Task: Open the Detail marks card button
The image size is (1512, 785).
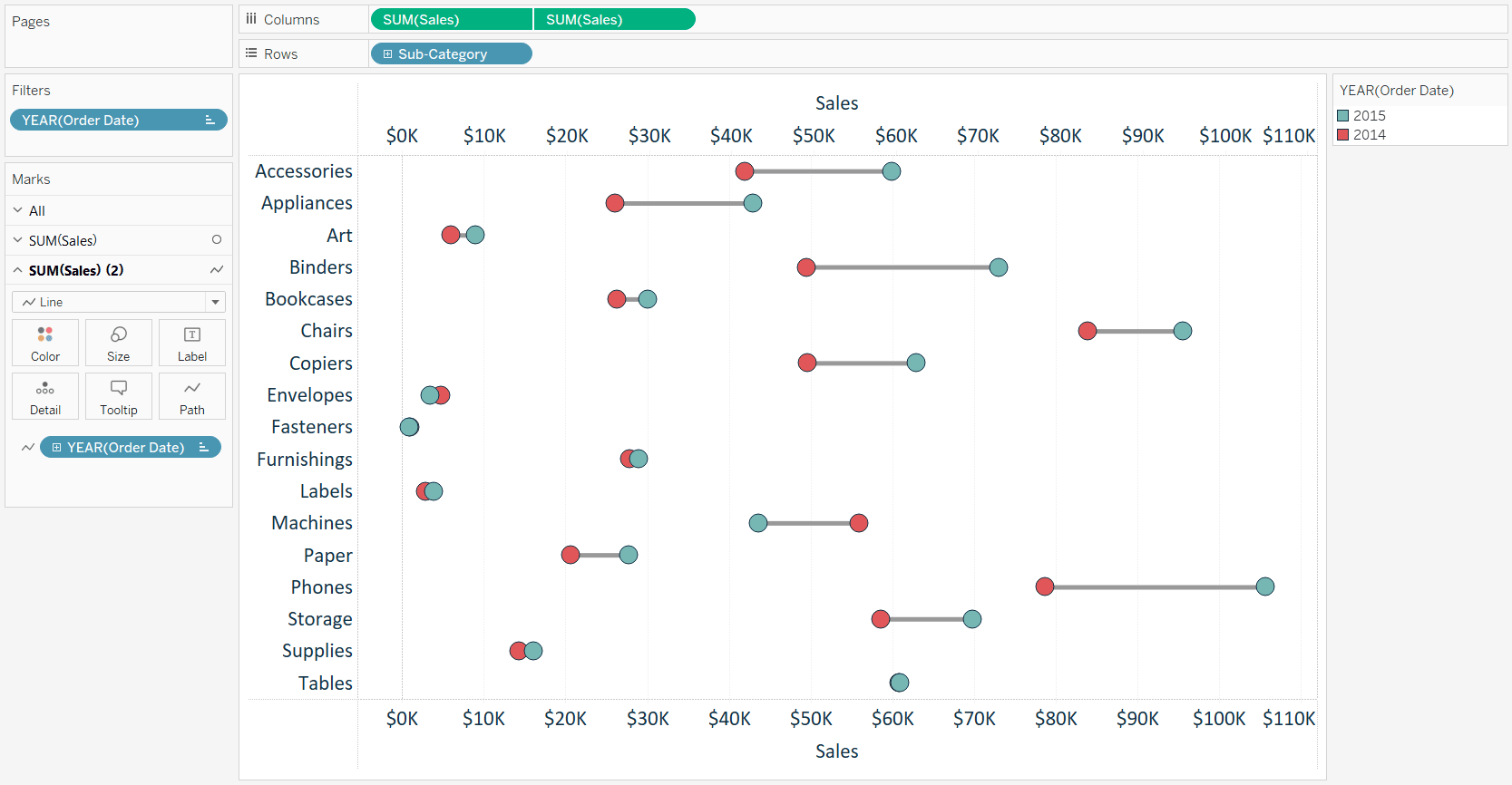Action: tap(45, 396)
